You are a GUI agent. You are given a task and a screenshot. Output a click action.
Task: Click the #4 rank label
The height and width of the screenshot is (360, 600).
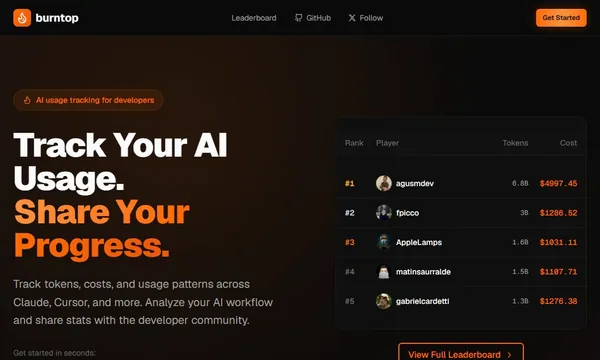click(x=350, y=272)
